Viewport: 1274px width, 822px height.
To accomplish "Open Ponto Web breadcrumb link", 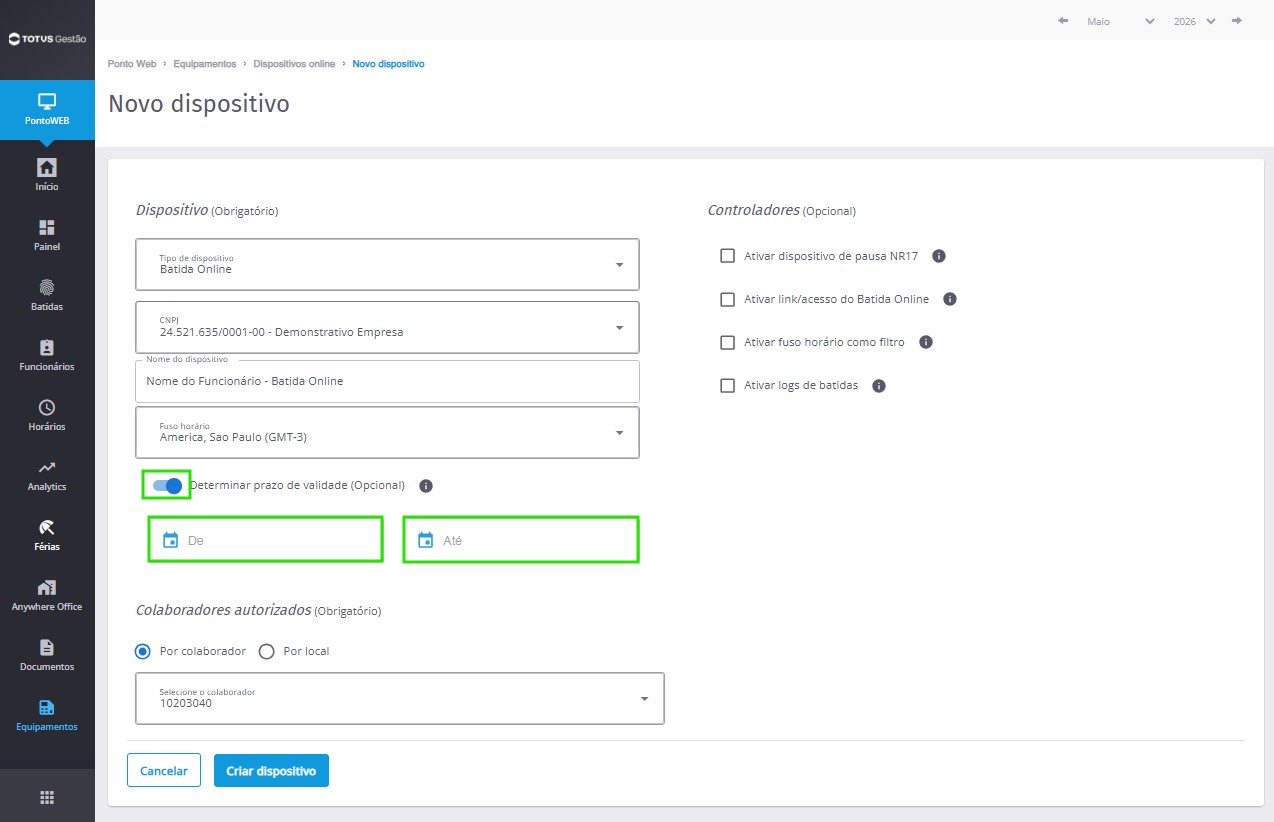I will click(x=132, y=64).
